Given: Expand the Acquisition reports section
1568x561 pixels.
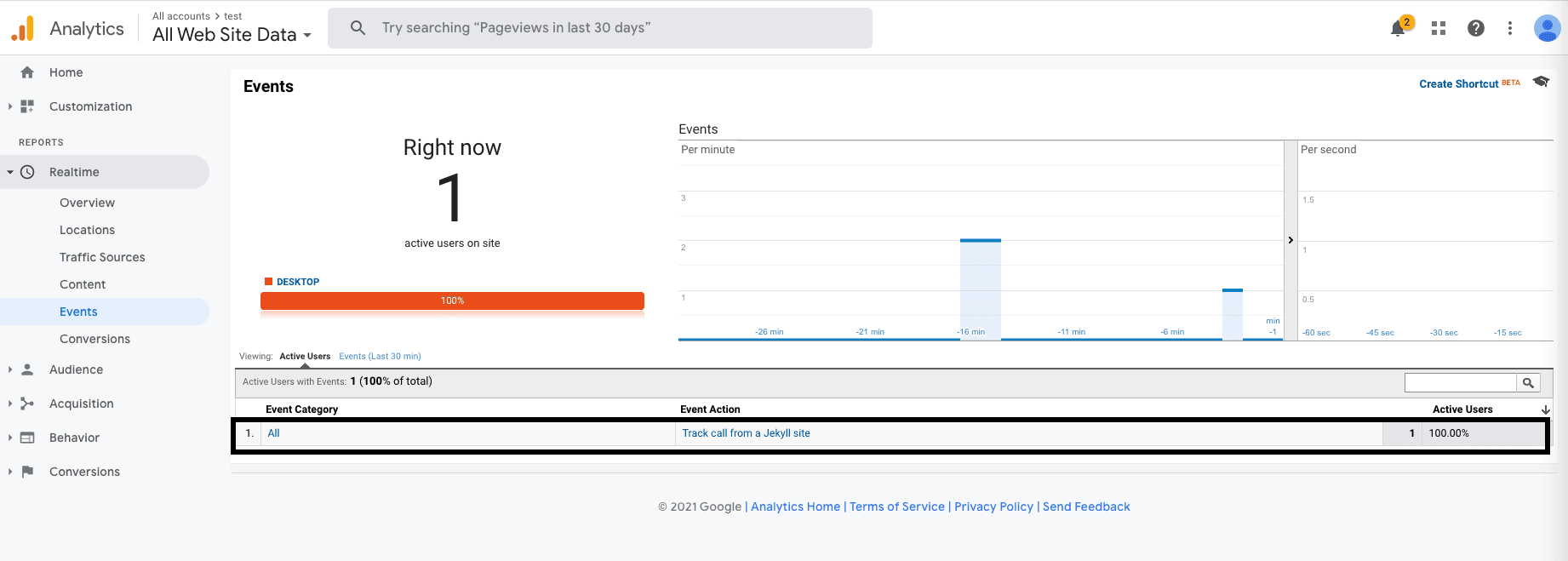Looking at the screenshot, I should pos(81,404).
